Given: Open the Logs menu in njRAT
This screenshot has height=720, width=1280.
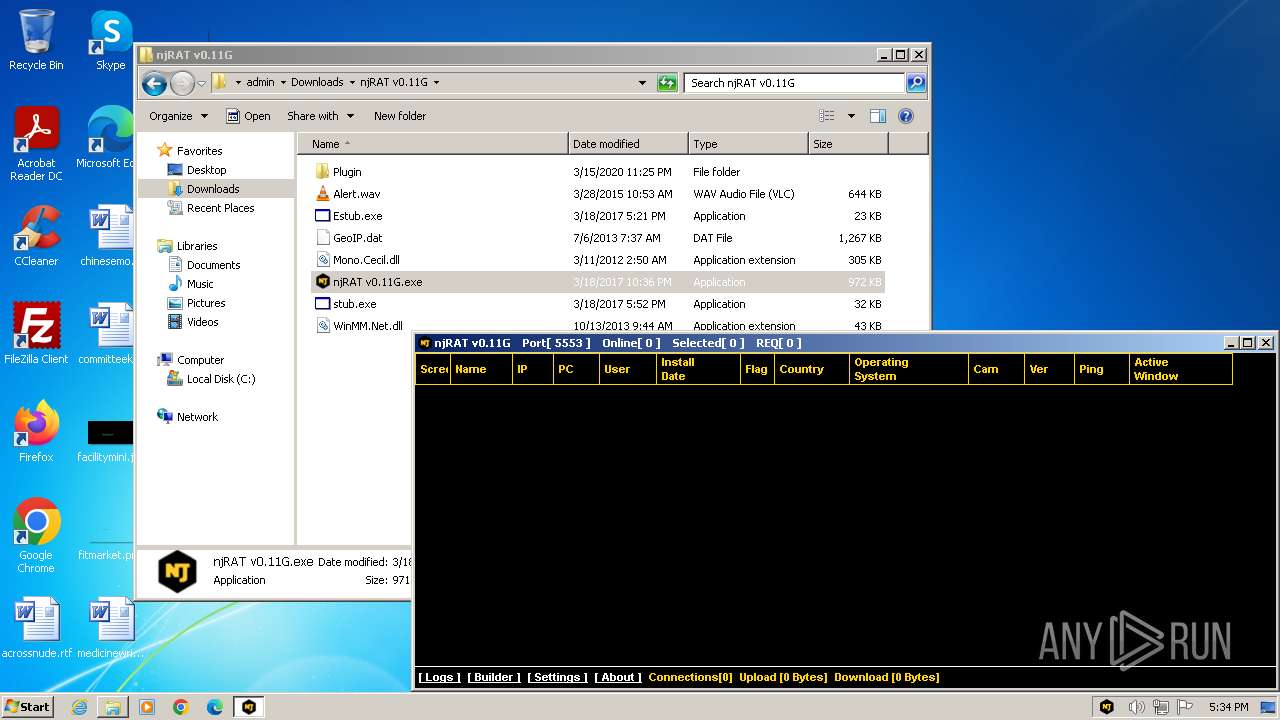Looking at the screenshot, I should (x=439, y=677).
